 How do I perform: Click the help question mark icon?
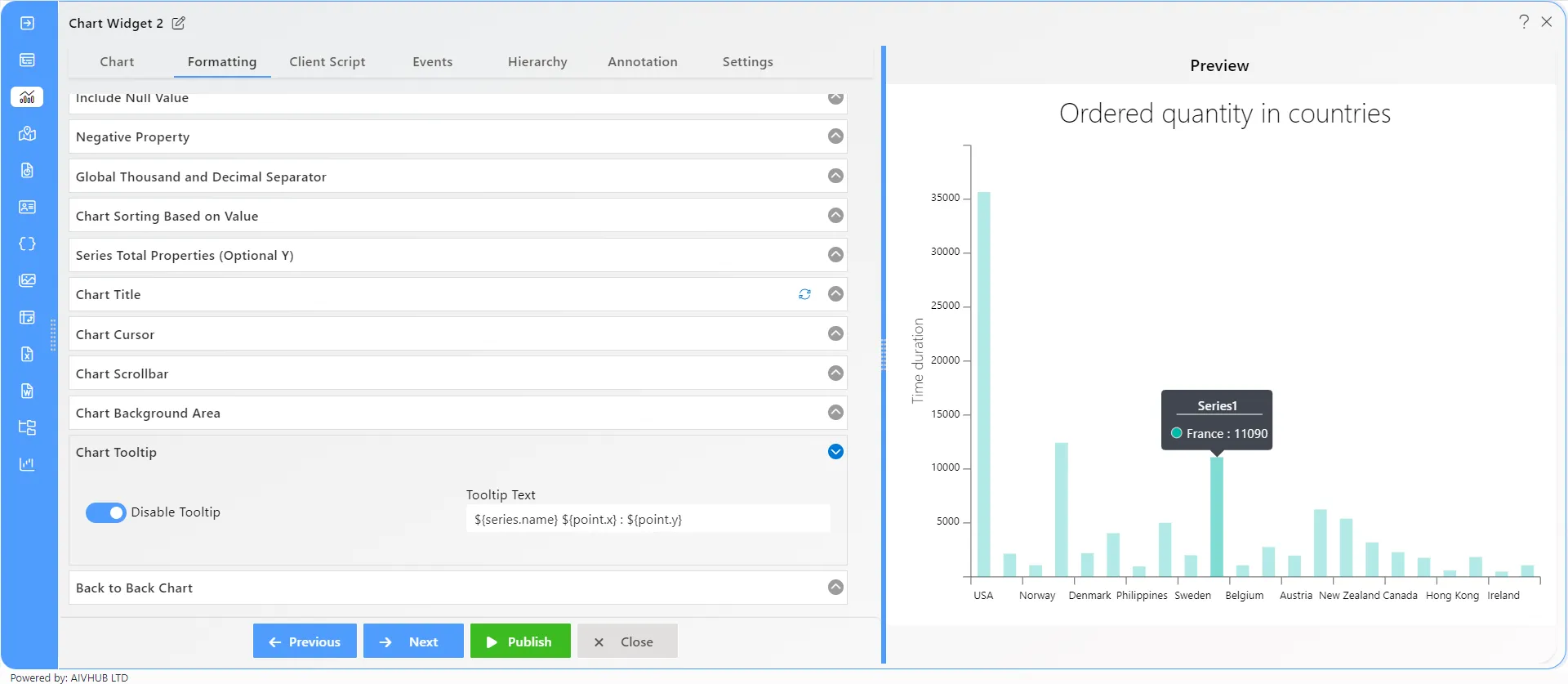coord(1523,22)
